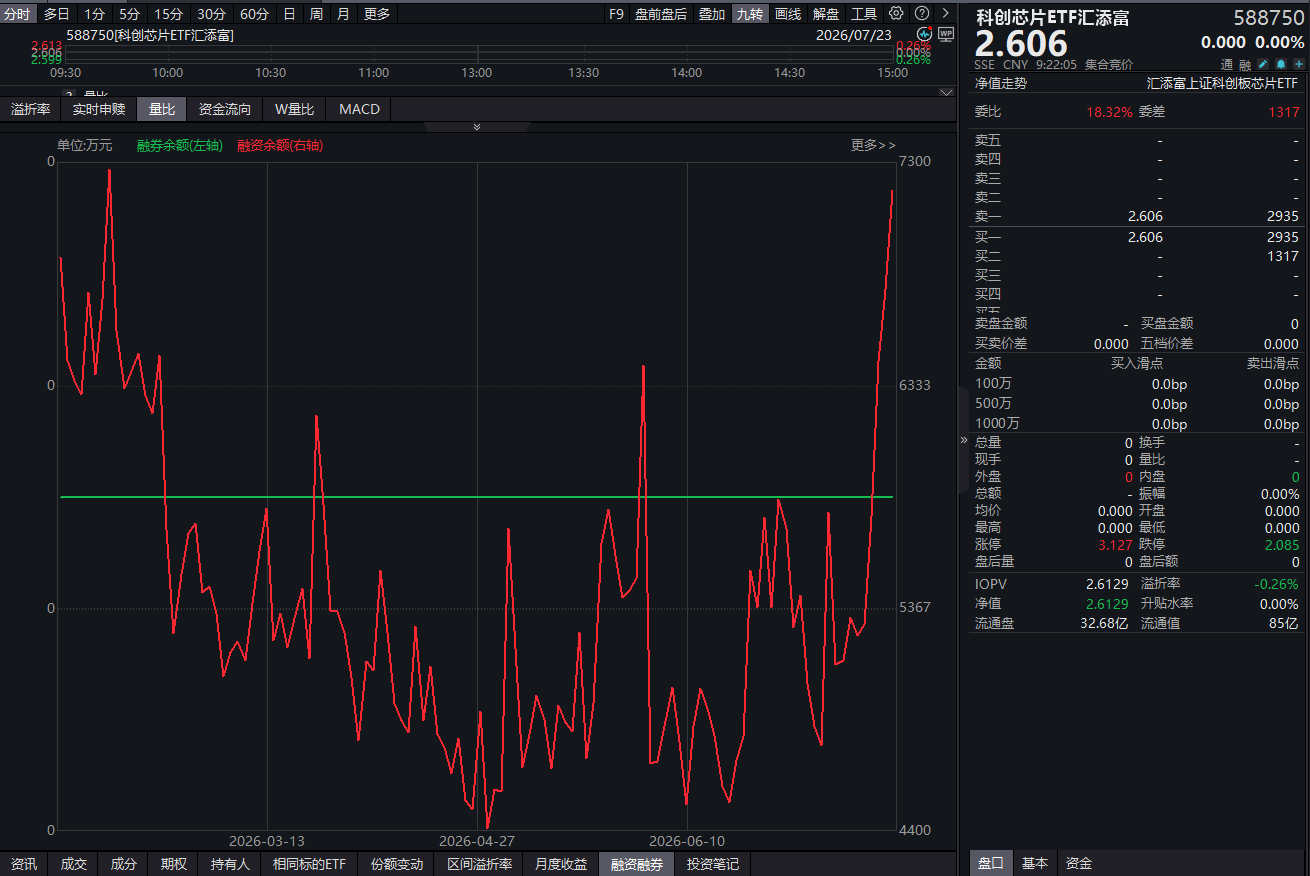The image size is (1310, 876).
Task: Toggle 盘前盘后 pre/post market display
Action: pos(661,13)
